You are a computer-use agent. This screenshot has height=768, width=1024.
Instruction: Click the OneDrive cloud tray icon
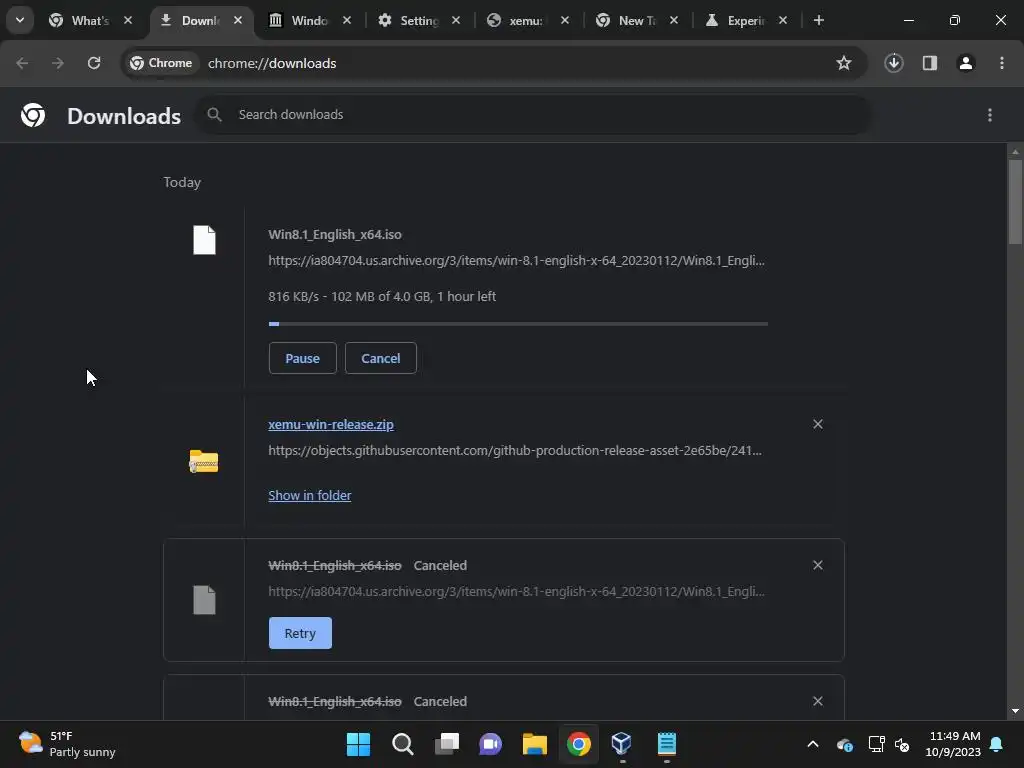point(844,744)
